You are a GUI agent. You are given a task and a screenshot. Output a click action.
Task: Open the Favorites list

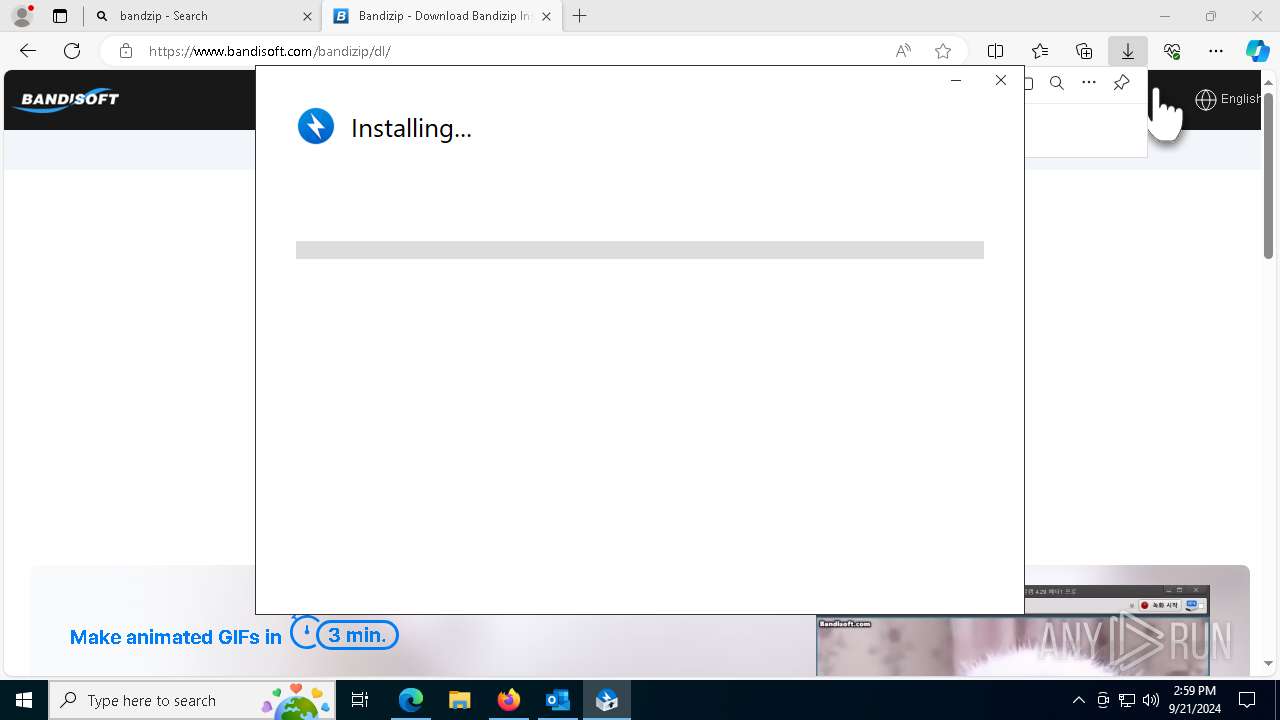tap(1040, 51)
